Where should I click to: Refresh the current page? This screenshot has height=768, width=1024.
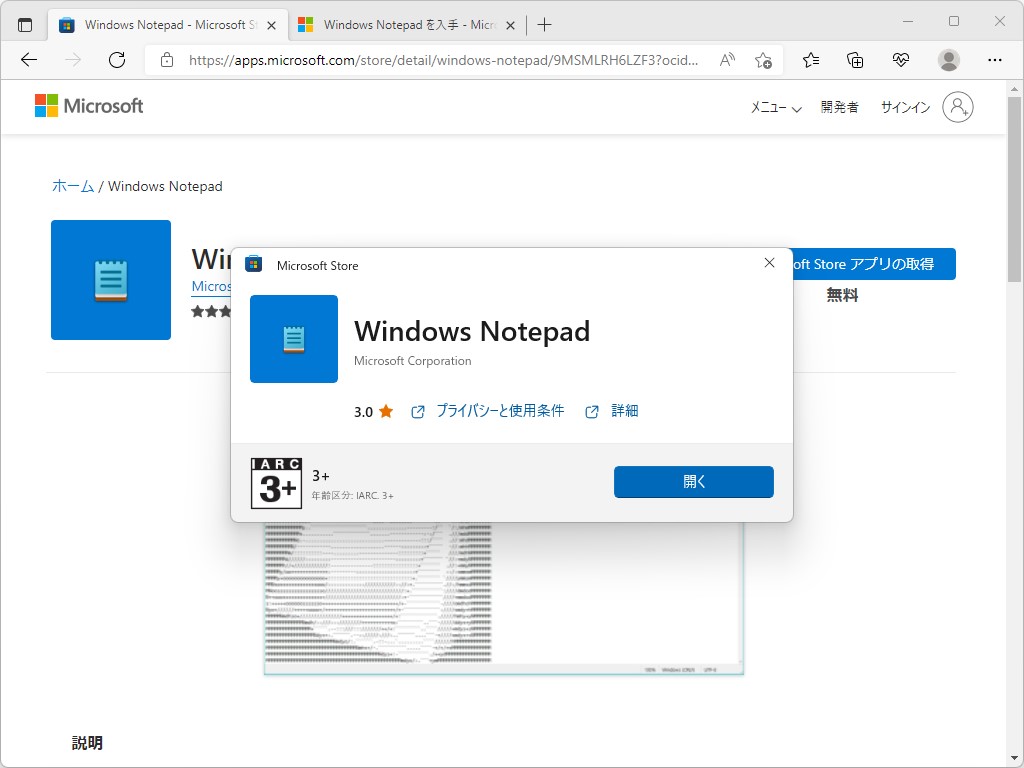[x=117, y=60]
